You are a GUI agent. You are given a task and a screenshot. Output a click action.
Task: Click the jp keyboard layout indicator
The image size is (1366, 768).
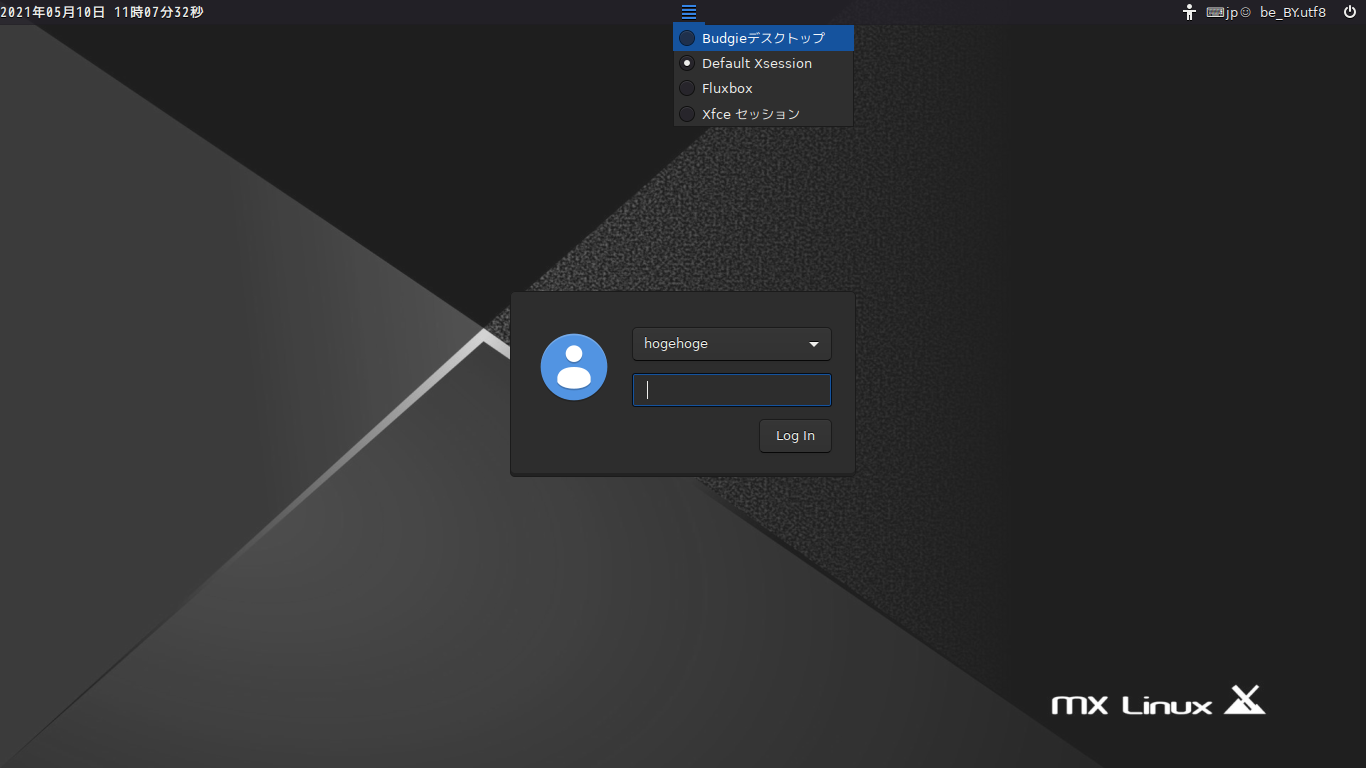(x=1228, y=12)
